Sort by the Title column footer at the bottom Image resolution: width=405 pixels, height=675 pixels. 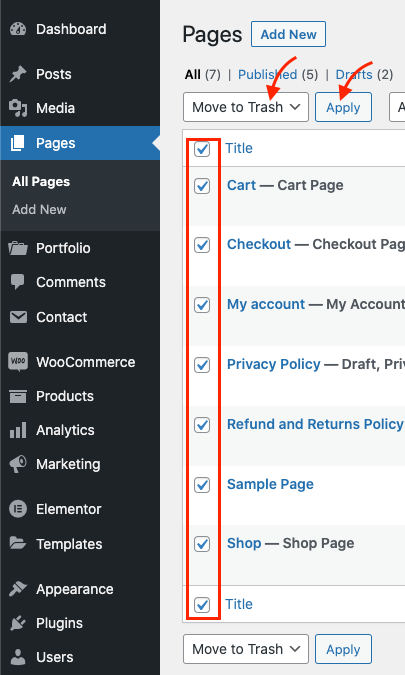click(239, 604)
